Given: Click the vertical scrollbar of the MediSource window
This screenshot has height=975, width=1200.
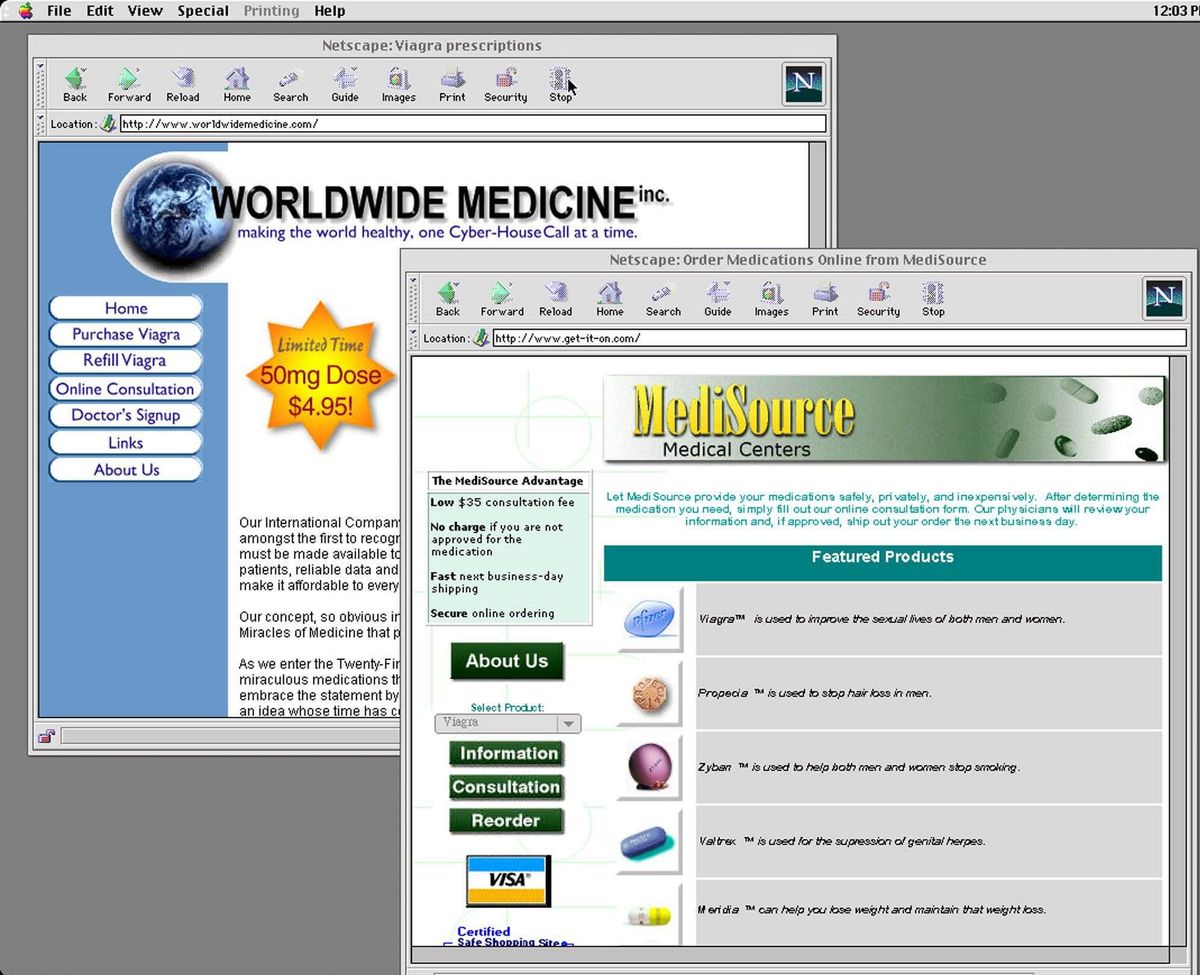Looking at the screenshot, I should pos(1178,650).
